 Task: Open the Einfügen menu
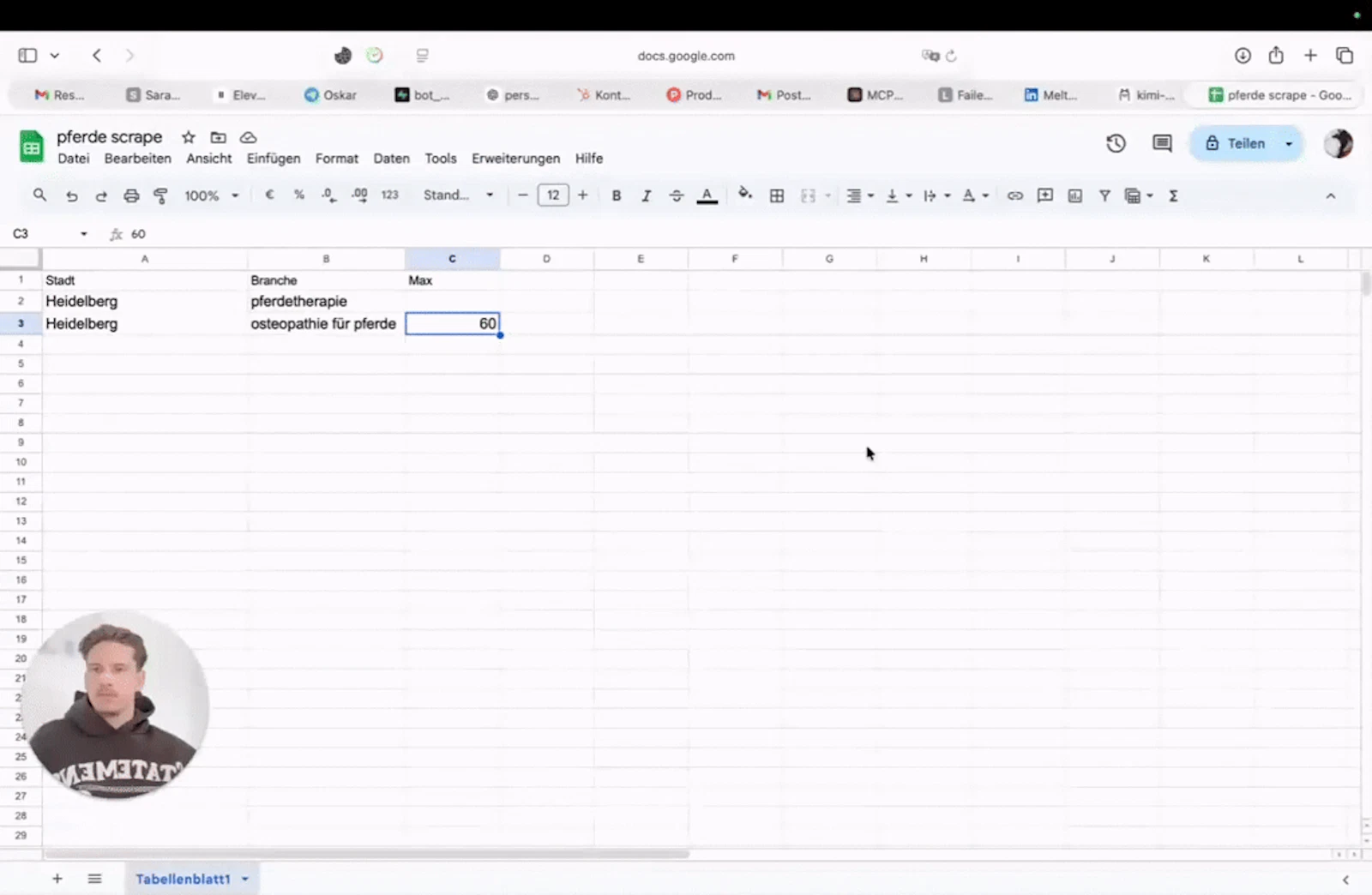(x=274, y=159)
